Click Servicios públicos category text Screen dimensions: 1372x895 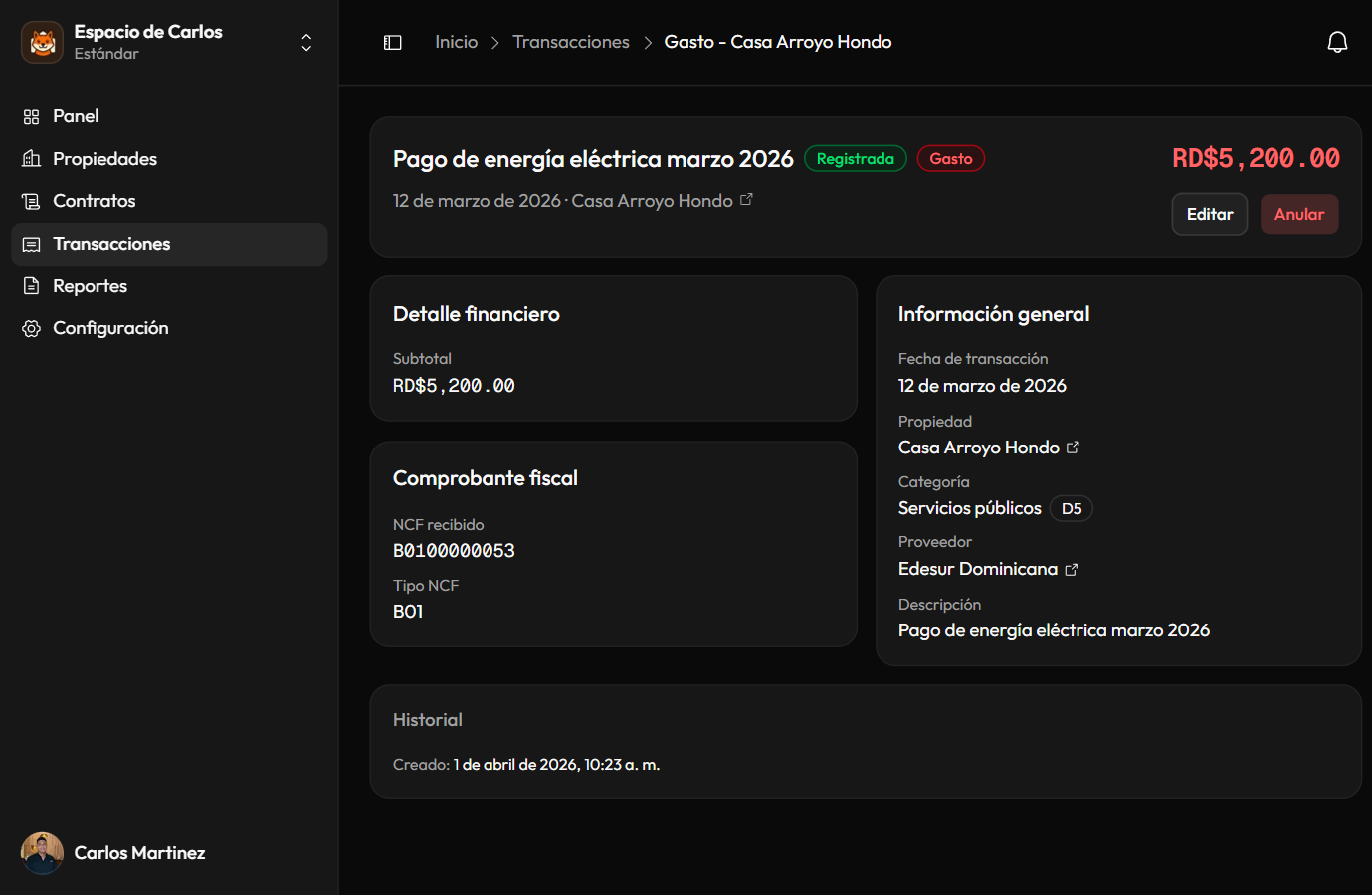tap(970, 508)
